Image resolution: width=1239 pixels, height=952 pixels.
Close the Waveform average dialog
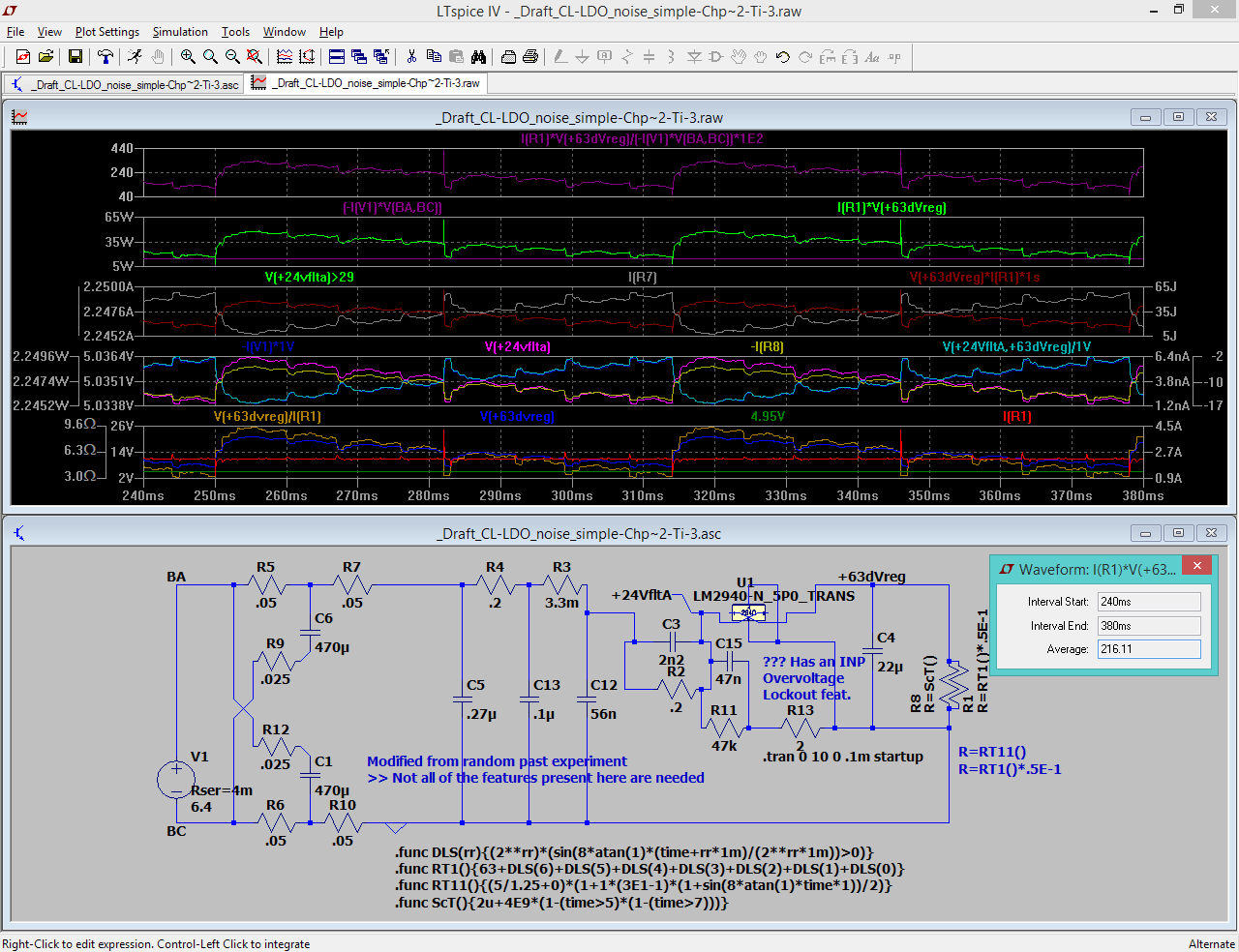point(1197,566)
